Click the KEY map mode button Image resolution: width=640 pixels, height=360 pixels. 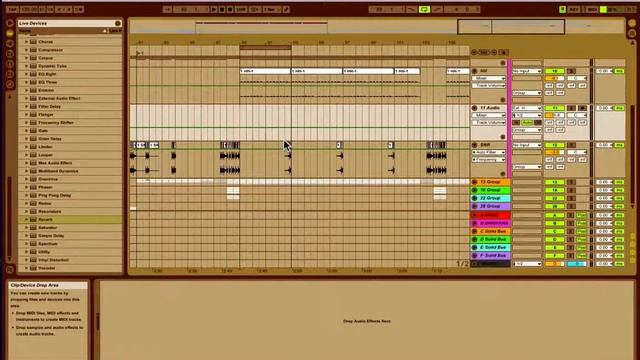[x=574, y=9]
